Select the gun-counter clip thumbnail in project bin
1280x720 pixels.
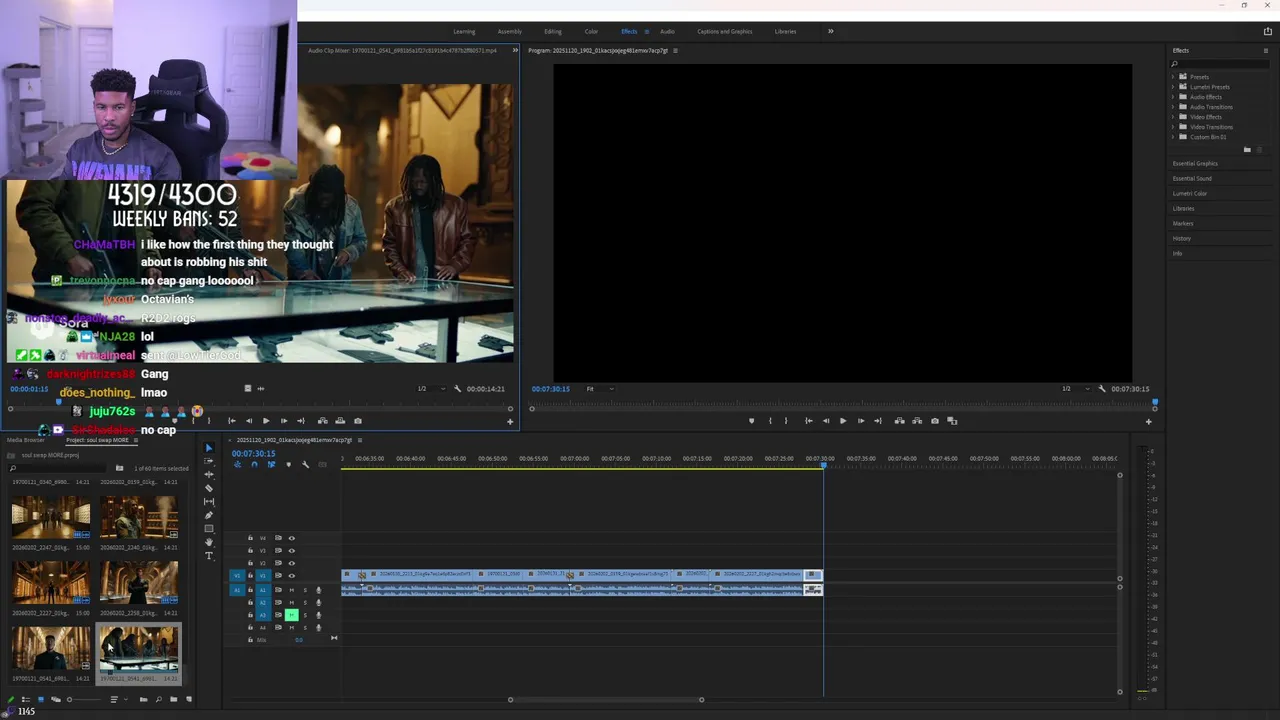tap(139, 649)
